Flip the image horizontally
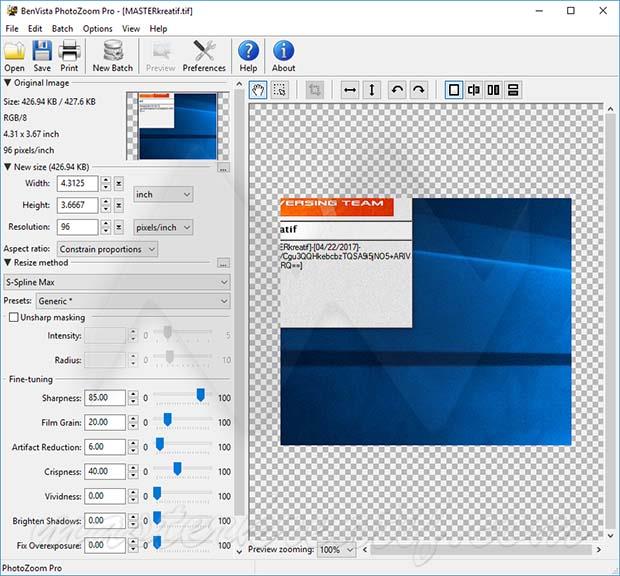 [x=350, y=90]
